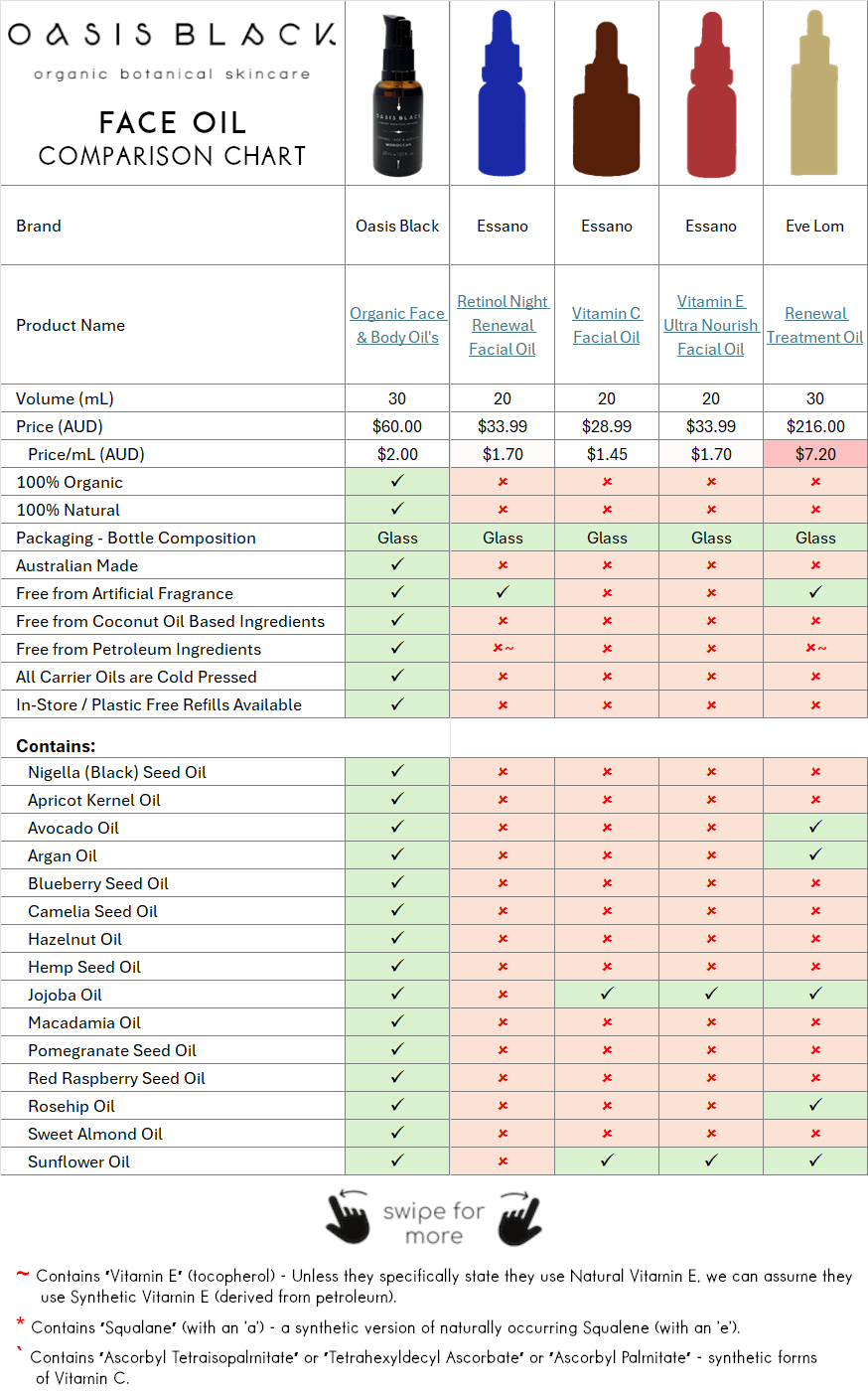
Task: Click Oasis Black's Nigella Seed Oil check mark
Action: click(397, 771)
